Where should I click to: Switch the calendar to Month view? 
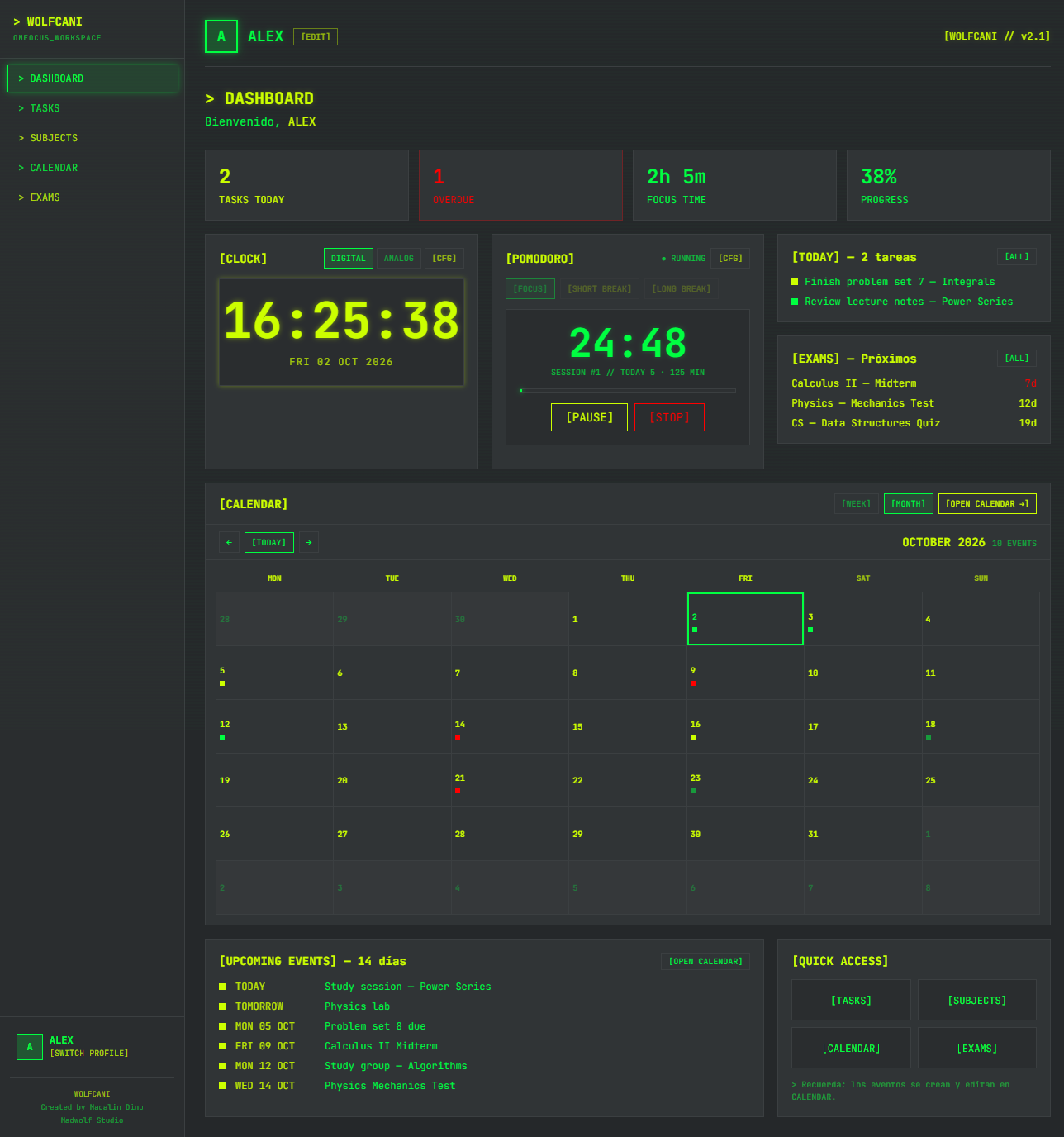pyautogui.click(x=909, y=503)
